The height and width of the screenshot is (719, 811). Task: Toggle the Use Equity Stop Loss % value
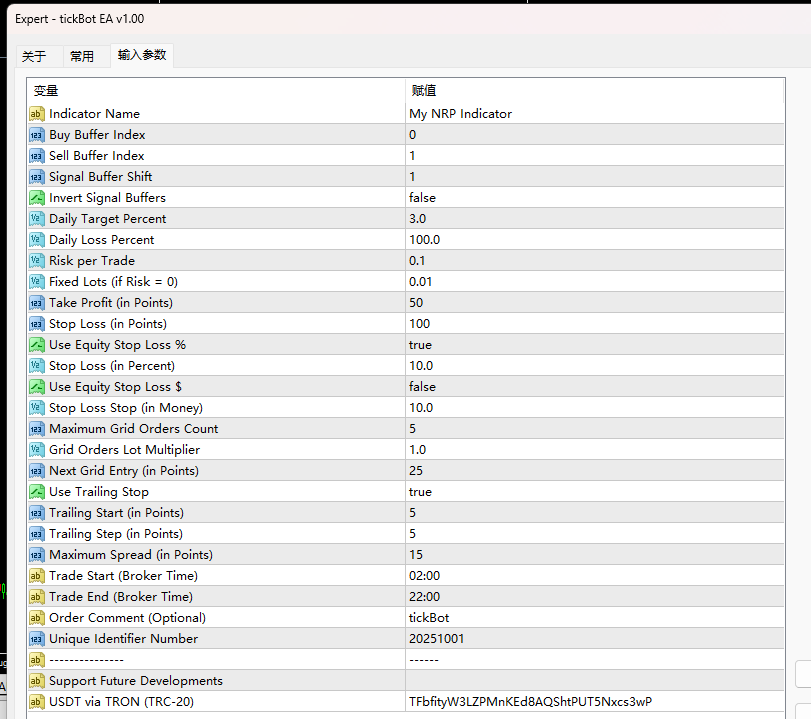point(594,344)
